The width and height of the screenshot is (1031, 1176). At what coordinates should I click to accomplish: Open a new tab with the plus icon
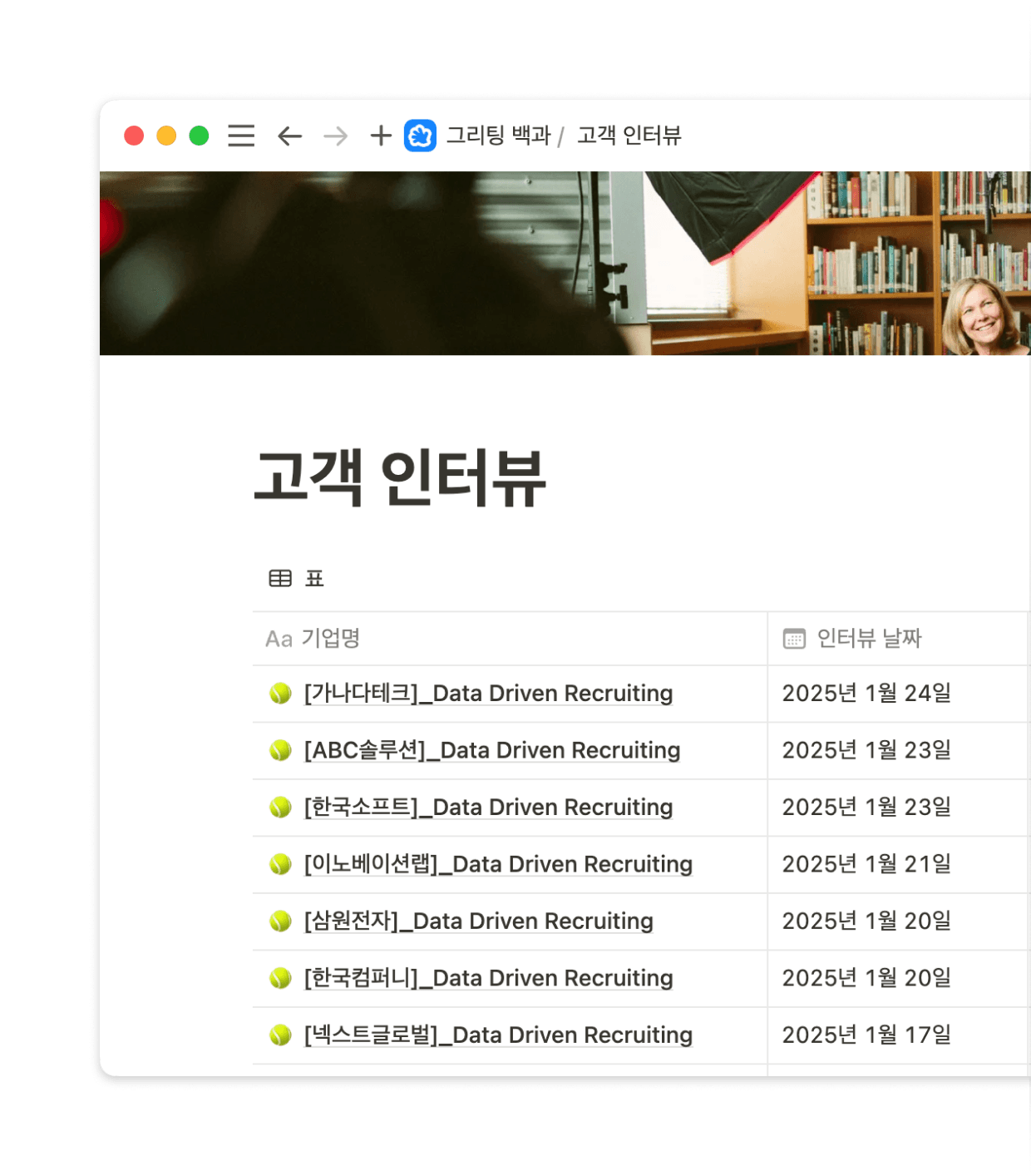point(379,135)
